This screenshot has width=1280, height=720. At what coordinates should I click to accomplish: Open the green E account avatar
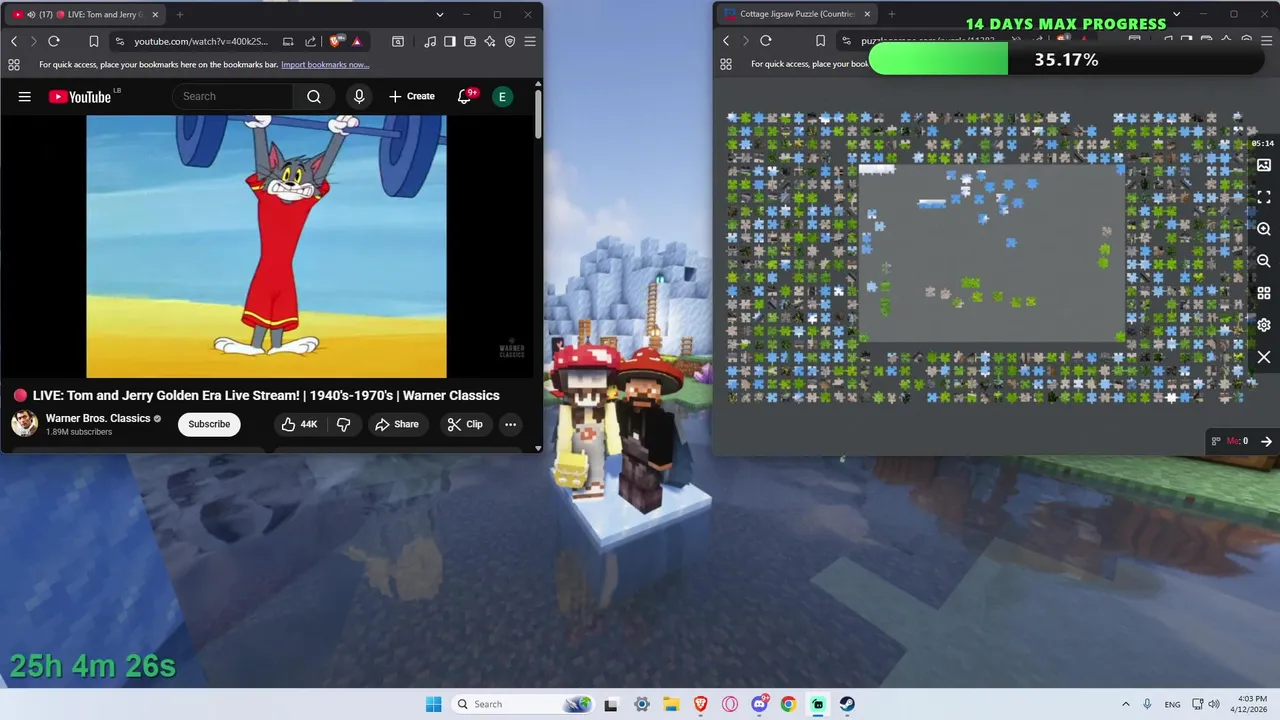(502, 96)
